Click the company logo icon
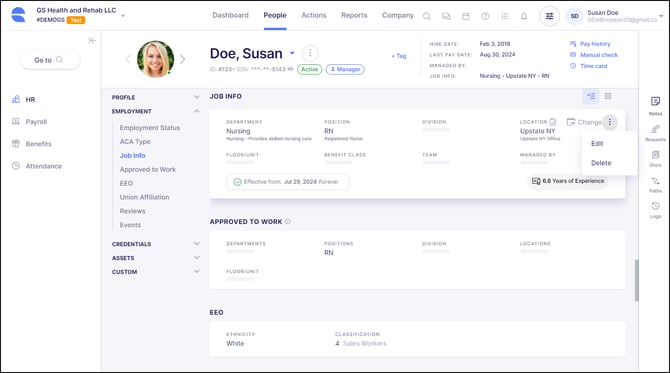The width and height of the screenshot is (670, 373). (x=18, y=15)
